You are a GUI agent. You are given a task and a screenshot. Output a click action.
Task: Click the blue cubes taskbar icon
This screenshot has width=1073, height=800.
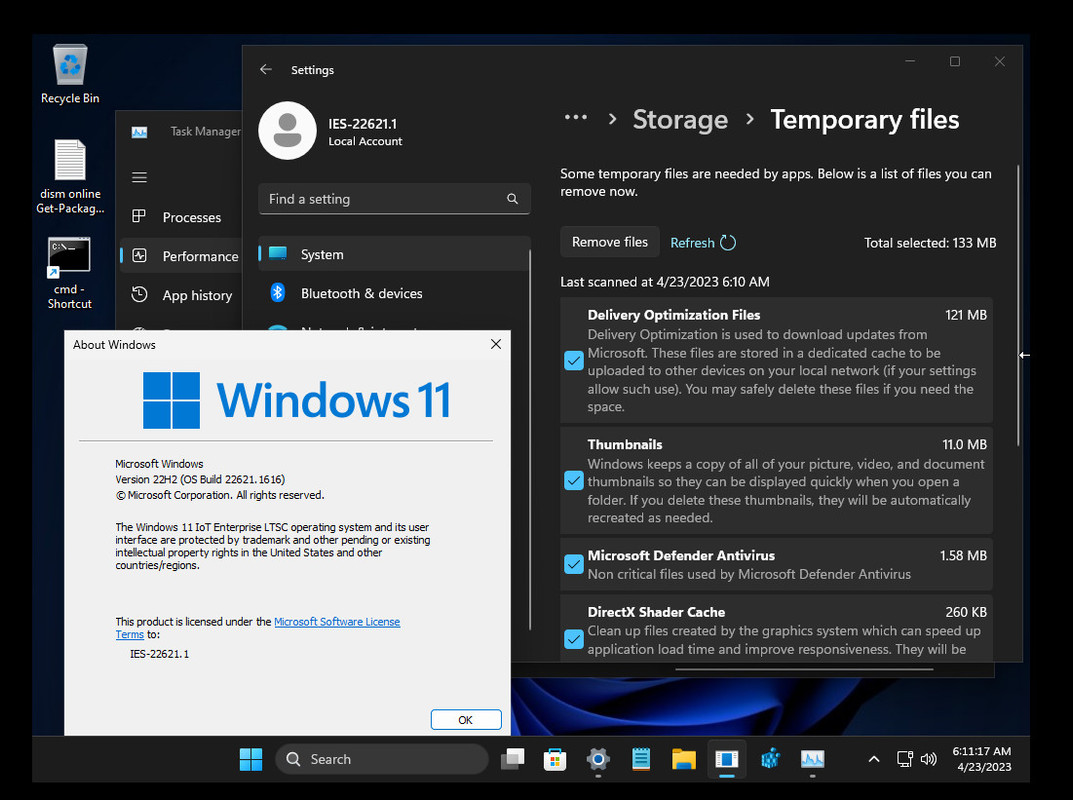pyautogui.click(x=770, y=759)
